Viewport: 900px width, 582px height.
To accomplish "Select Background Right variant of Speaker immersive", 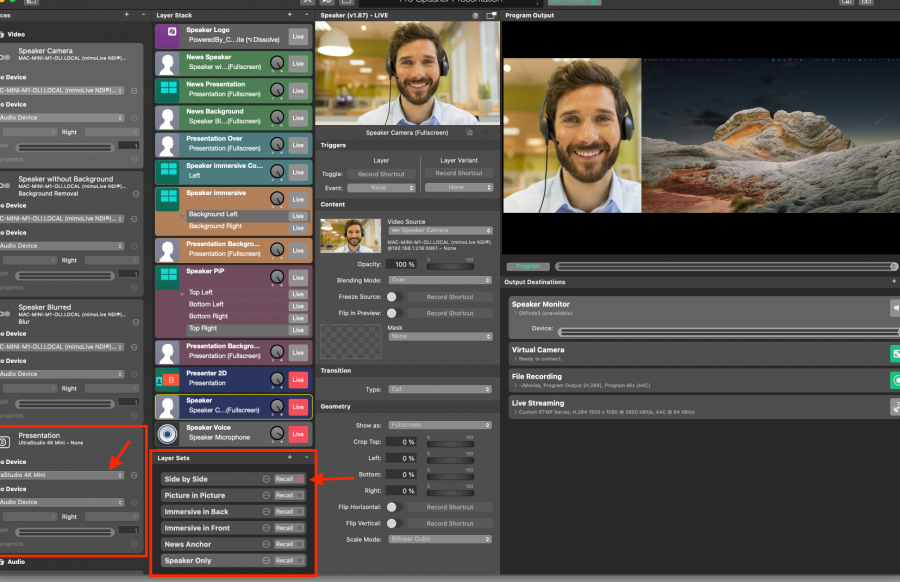I will [x=215, y=226].
